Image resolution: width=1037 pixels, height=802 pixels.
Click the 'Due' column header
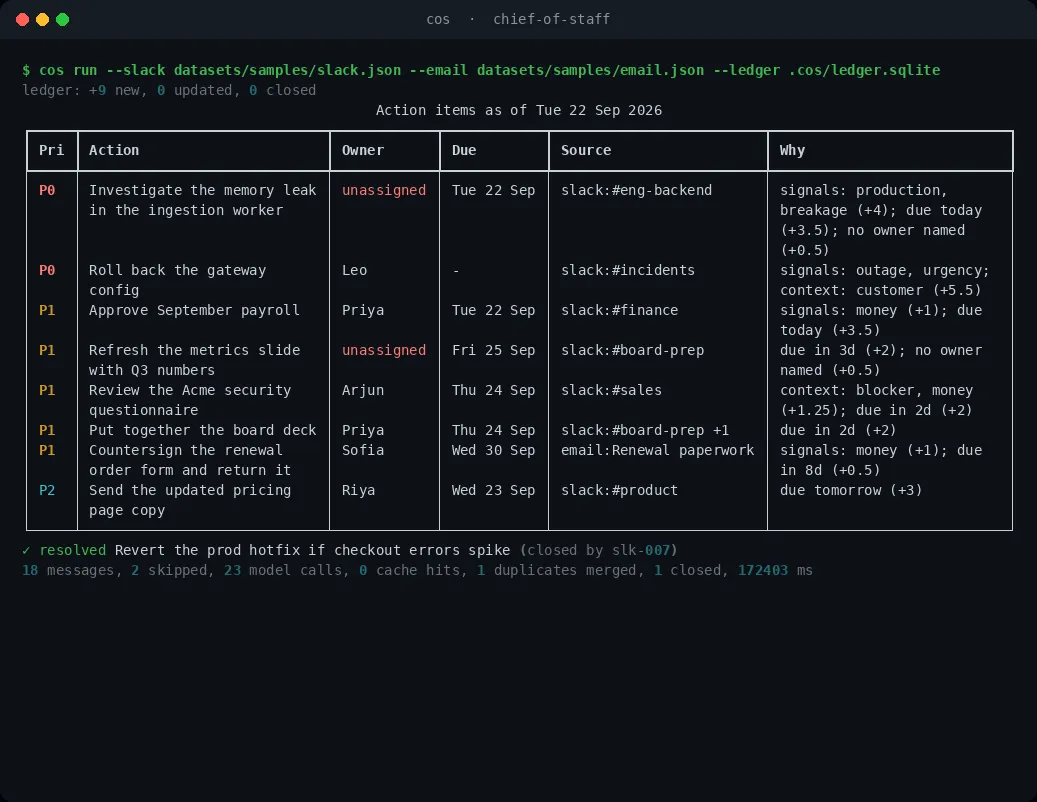[464, 150]
